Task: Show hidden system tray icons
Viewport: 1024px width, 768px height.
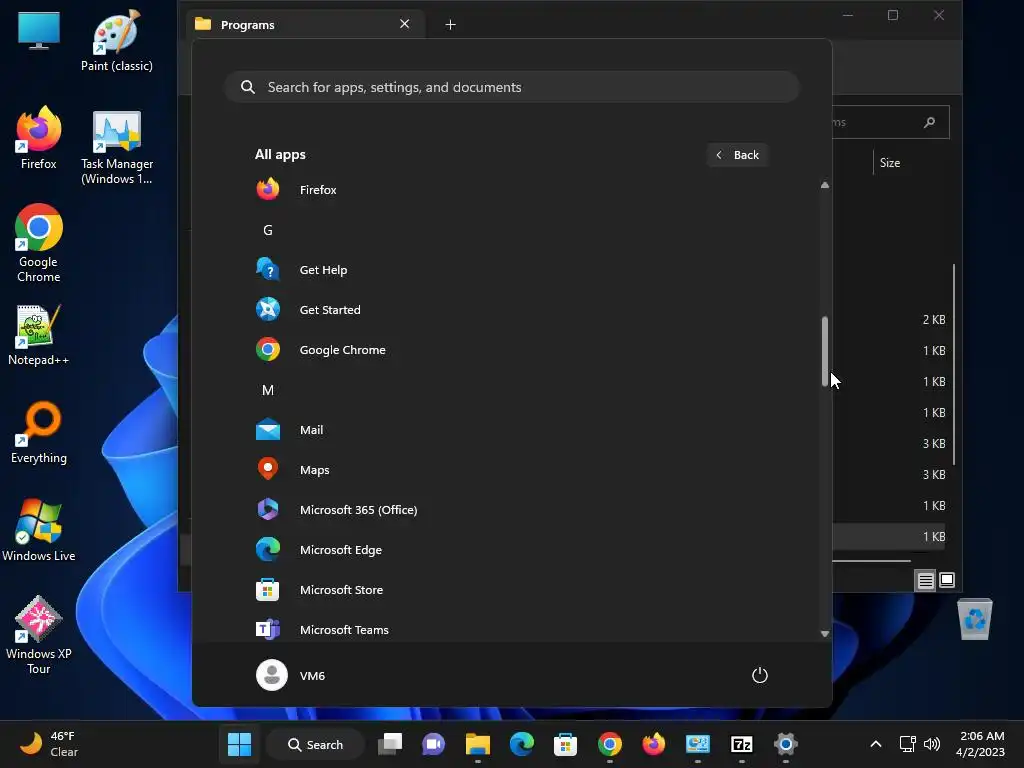Action: (x=876, y=744)
